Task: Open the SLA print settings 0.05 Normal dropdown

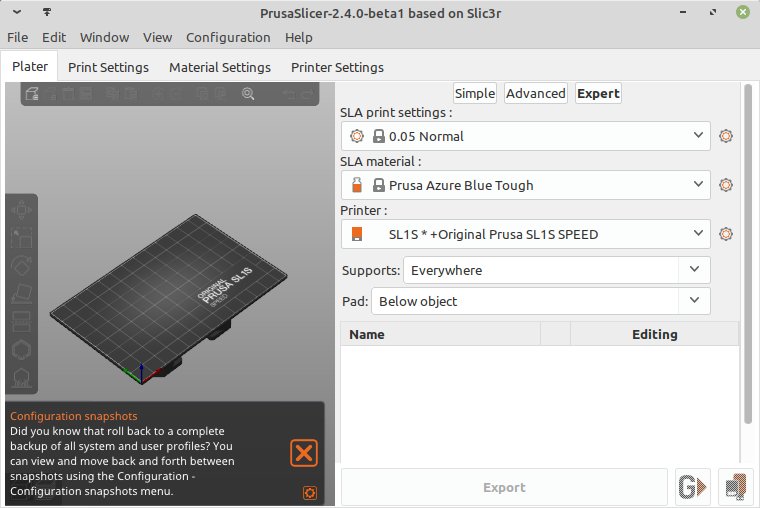Action: click(x=525, y=136)
